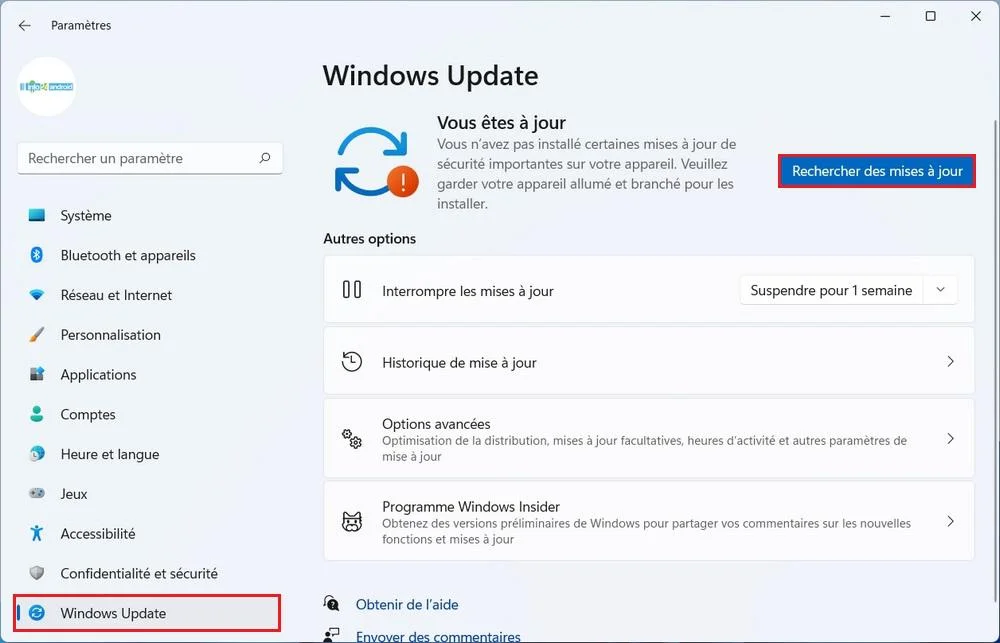This screenshot has height=643, width=1000.
Task: Select Accessibilité label in sidebar
Action: (x=98, y=533)
